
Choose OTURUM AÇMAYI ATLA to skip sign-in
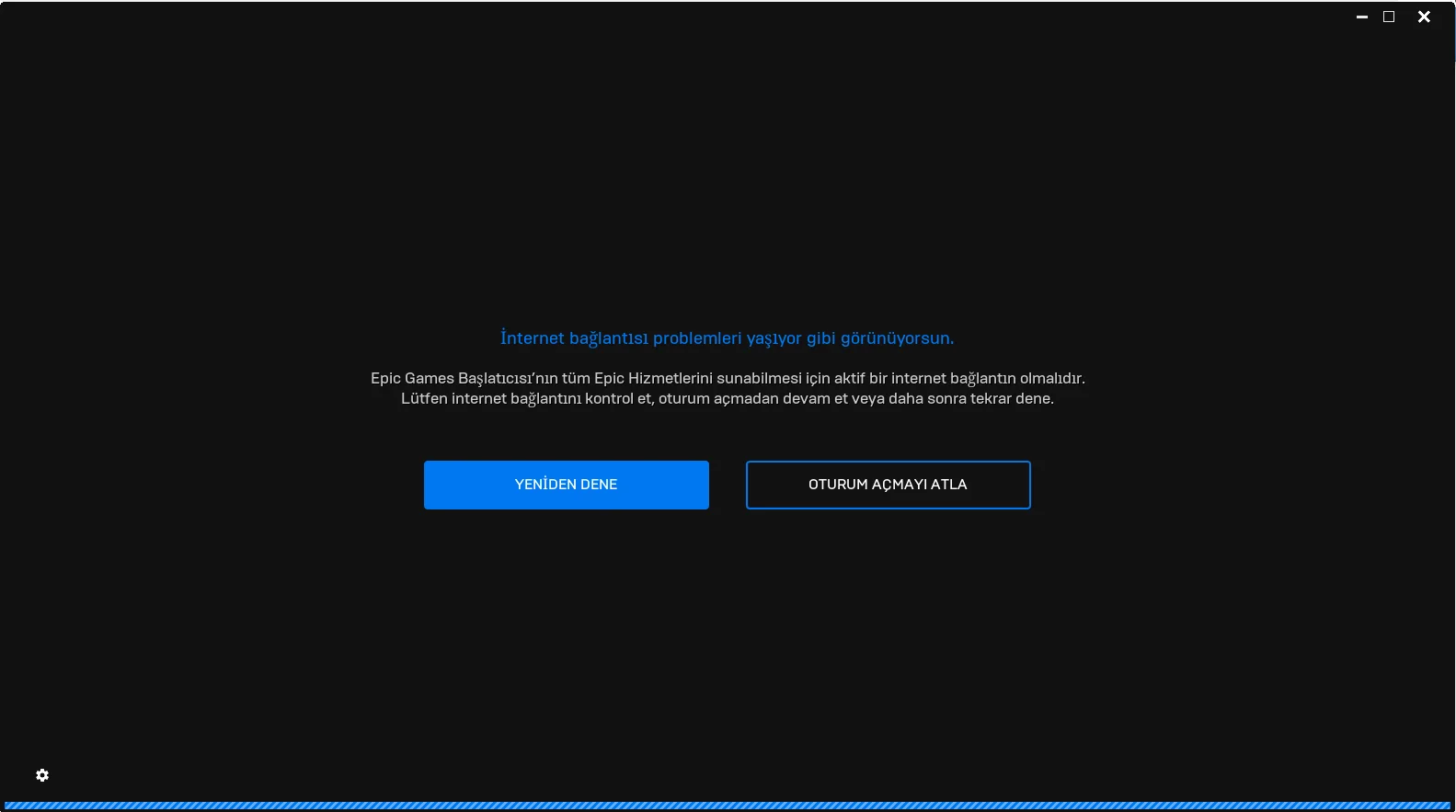(889, 485)
